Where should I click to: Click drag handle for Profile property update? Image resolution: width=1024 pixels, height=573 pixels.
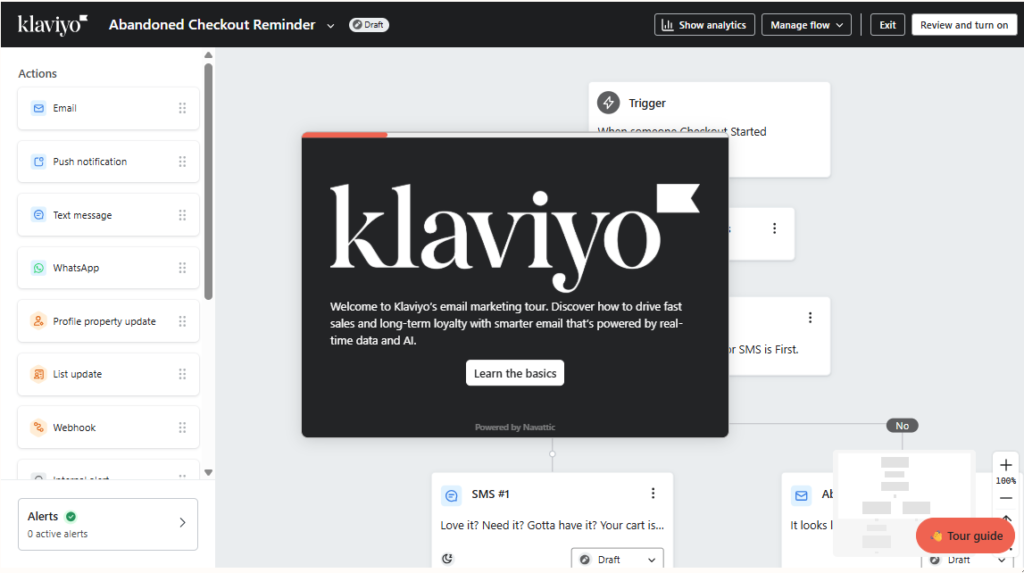[x=182, y=321]
